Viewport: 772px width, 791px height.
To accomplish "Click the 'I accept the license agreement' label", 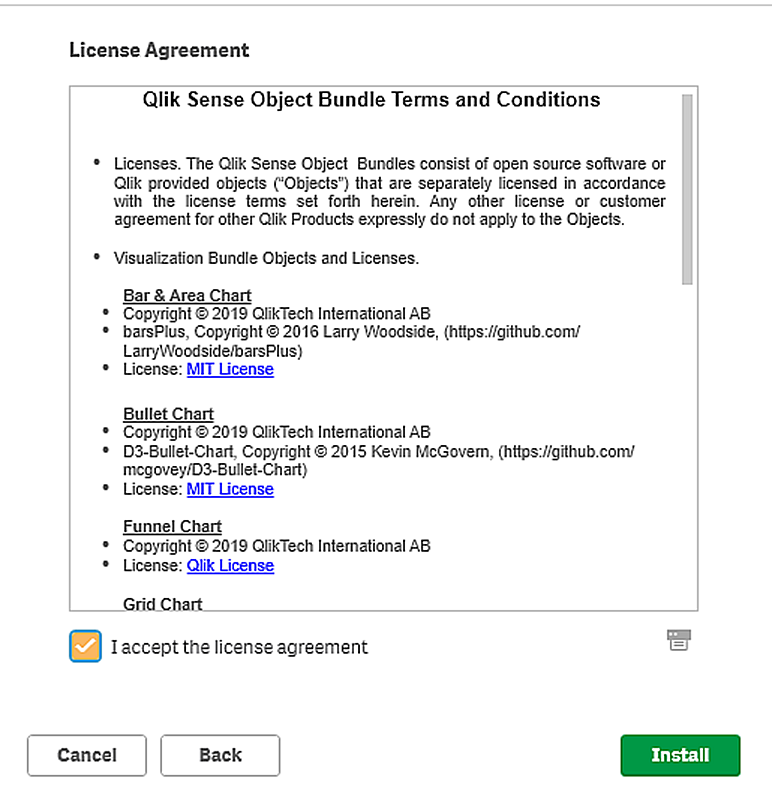I will pyautogui.click(x=239, y=647).
